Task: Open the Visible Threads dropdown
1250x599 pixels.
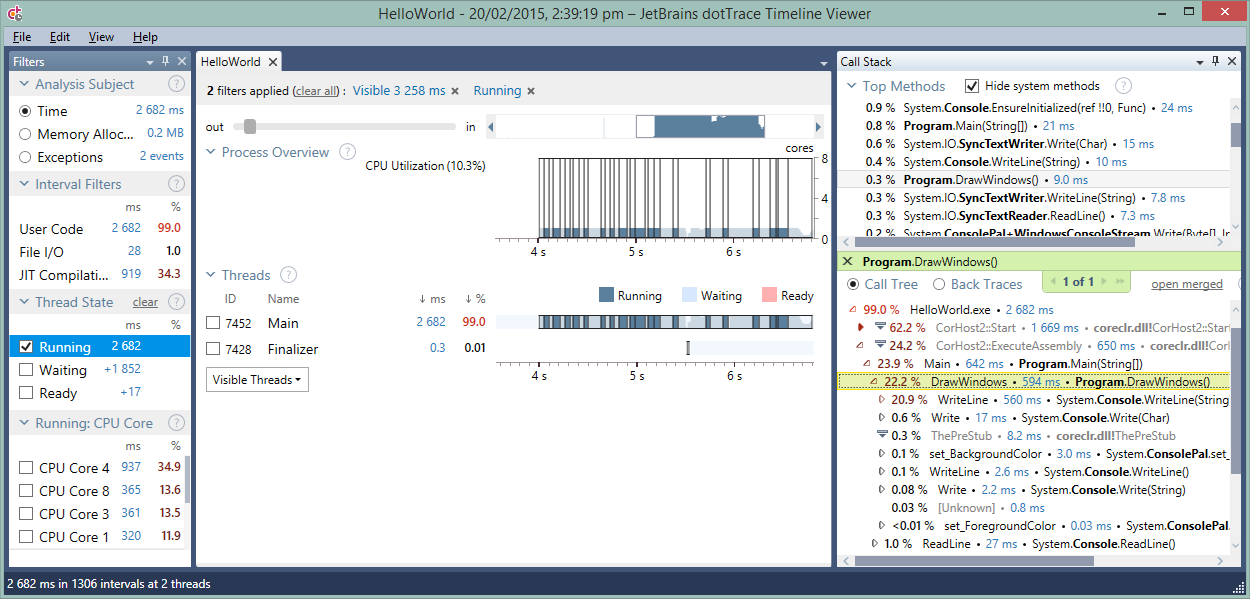Action: pos(257,380)
